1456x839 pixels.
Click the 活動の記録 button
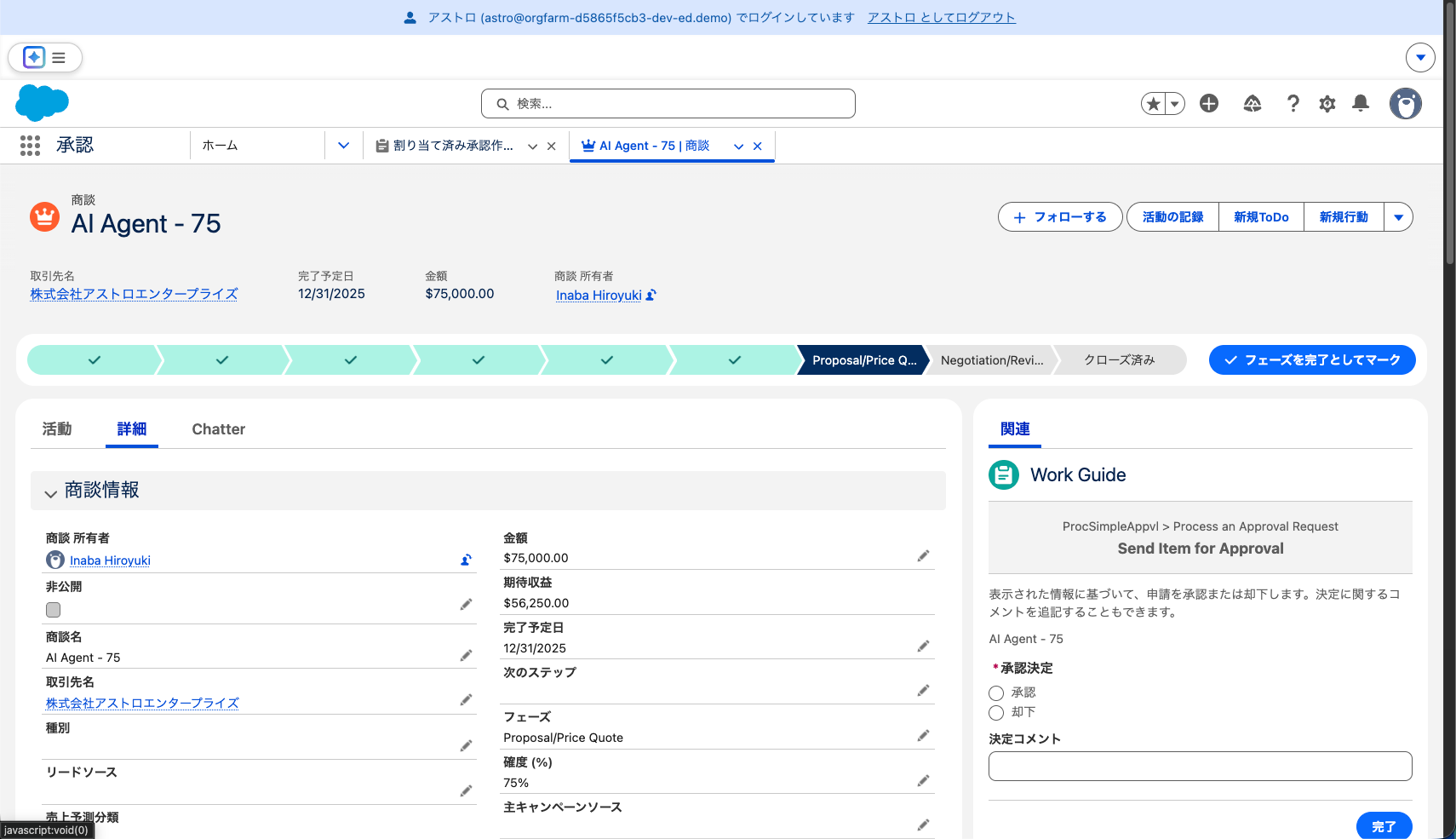coord(1172,217)
